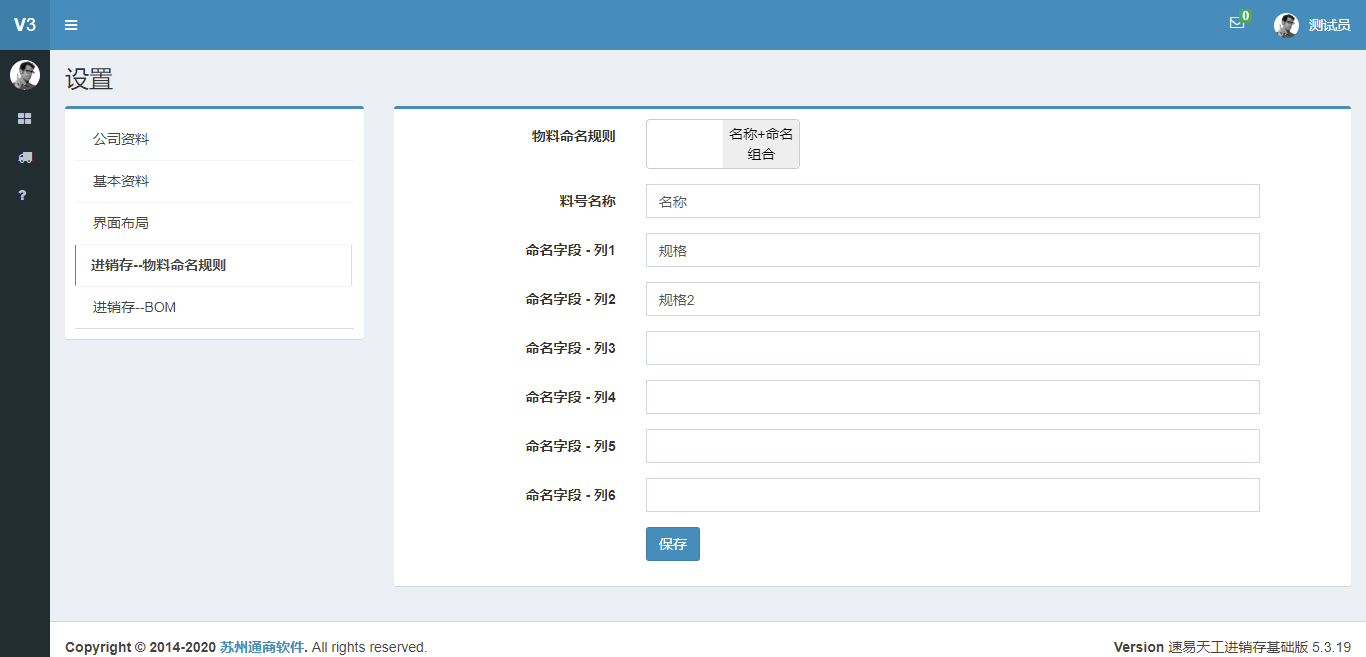Toggle the 名称+命名组合 naming rule switch
The width and height of the screenshot is (1366, 657).
pyautogui.click(x=722, y=144)
